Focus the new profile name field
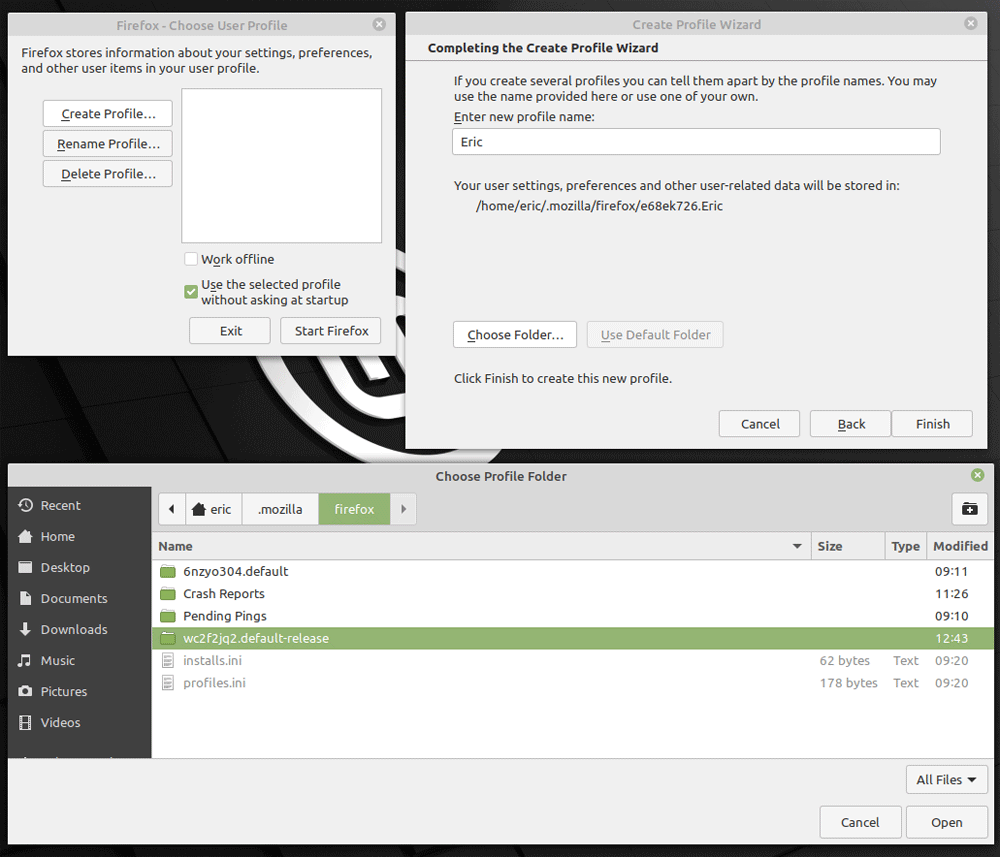Image resolution: width=1000 pixels, height=857 pixels. click(696, 142)
